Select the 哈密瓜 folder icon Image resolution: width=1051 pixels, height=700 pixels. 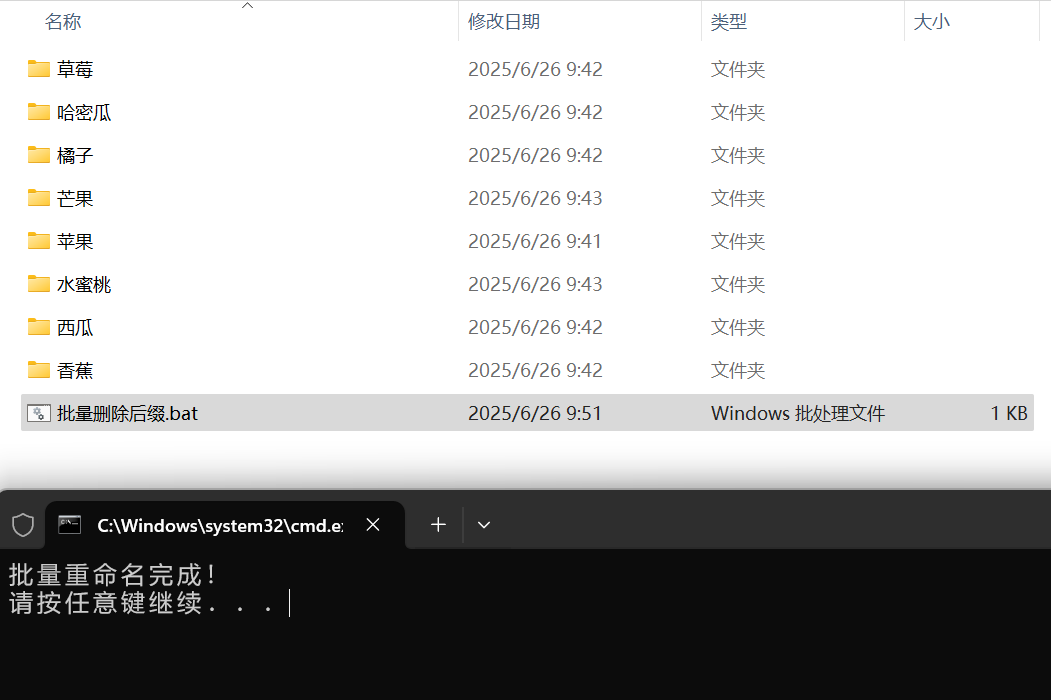[39, 112]
